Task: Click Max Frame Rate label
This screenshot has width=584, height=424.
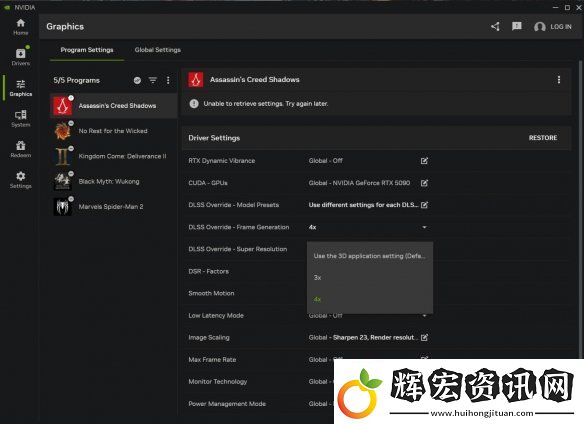Action: coord(212,360)
